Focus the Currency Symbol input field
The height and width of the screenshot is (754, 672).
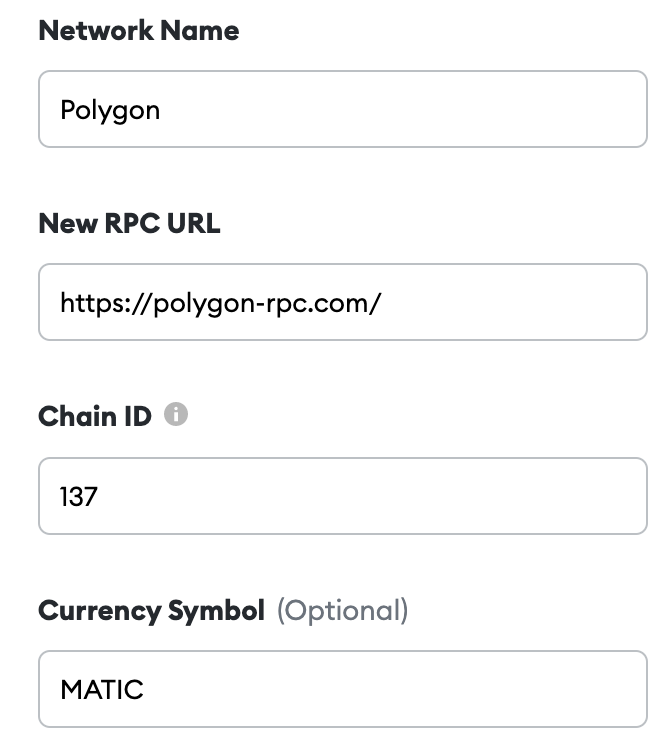pyautogui.click(x=342, y=689)
